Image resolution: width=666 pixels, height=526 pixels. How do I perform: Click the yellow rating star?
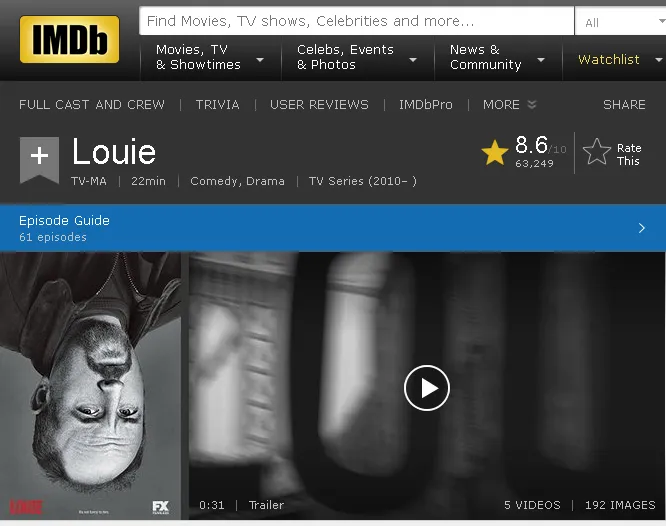coord(494,153)
